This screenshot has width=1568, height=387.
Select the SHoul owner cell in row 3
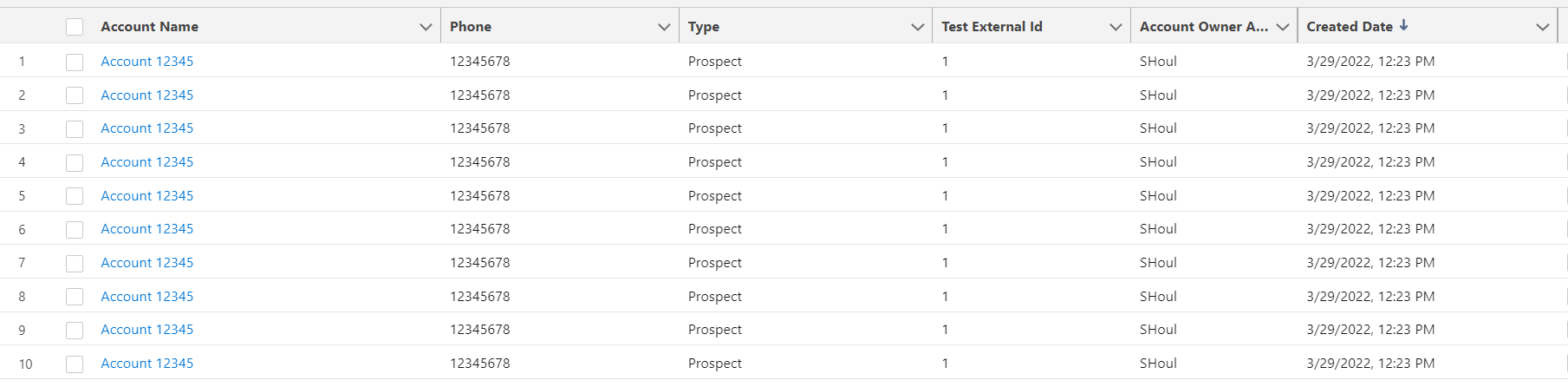point(1158,128)
